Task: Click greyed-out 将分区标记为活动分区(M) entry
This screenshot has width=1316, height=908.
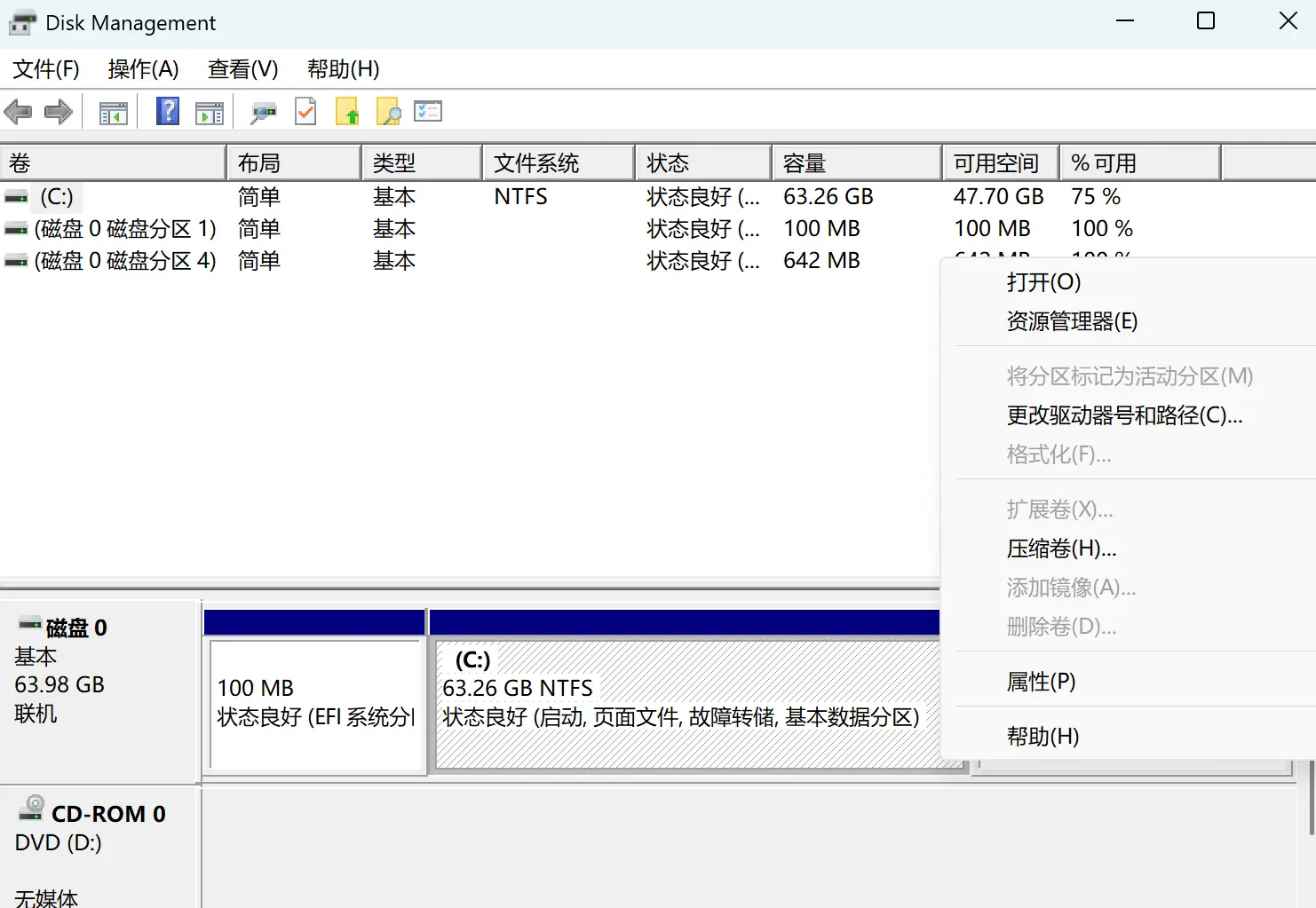Action: point(1129,376)
